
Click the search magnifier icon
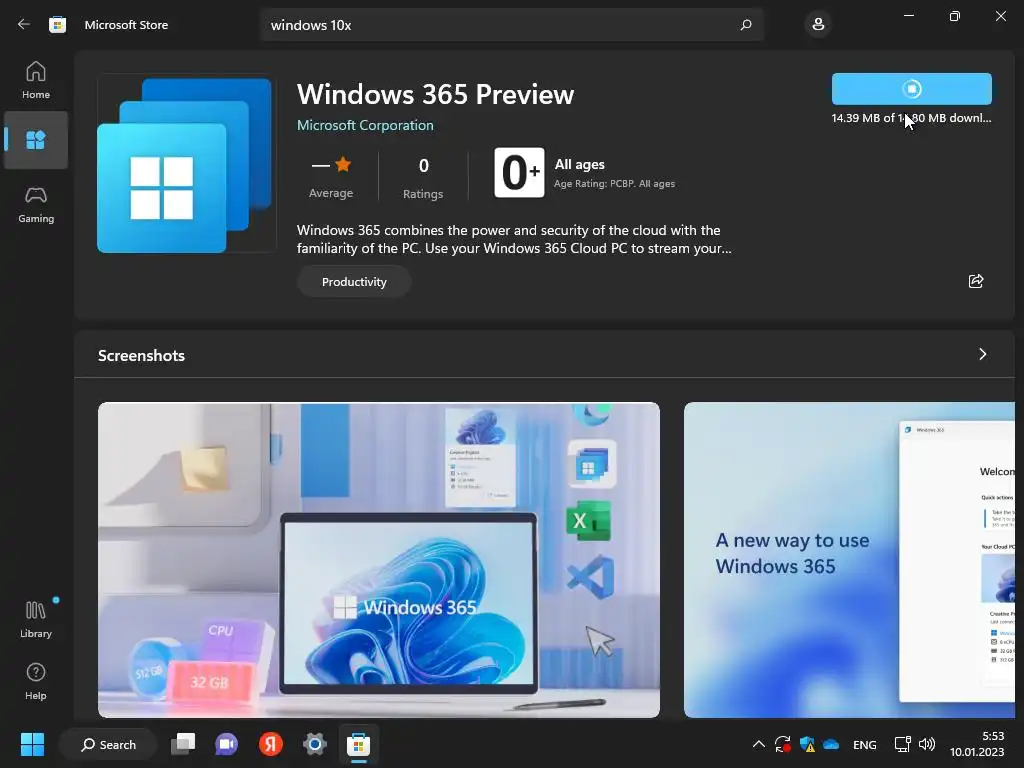(746, 25)
